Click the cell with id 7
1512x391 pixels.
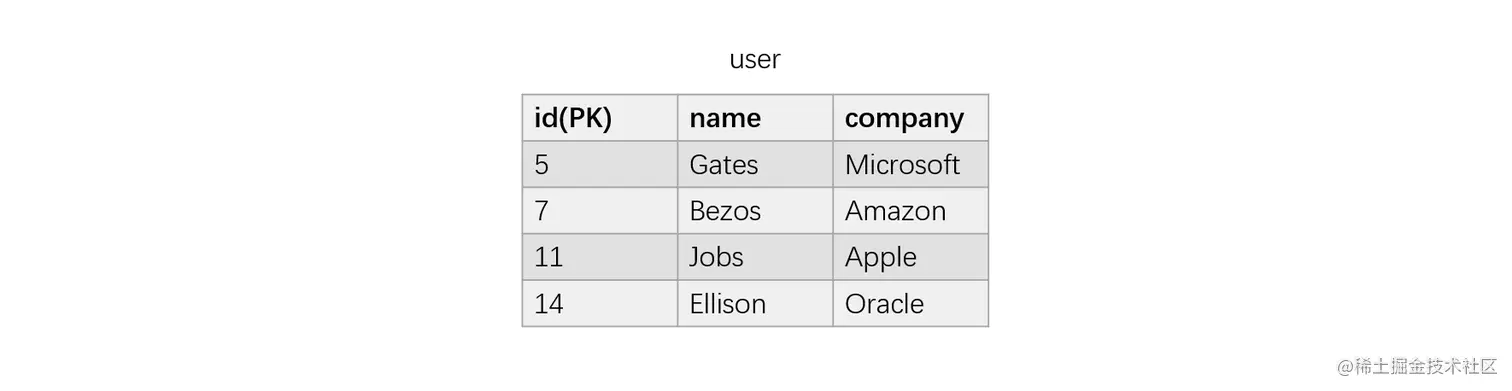tap(600, 211)
